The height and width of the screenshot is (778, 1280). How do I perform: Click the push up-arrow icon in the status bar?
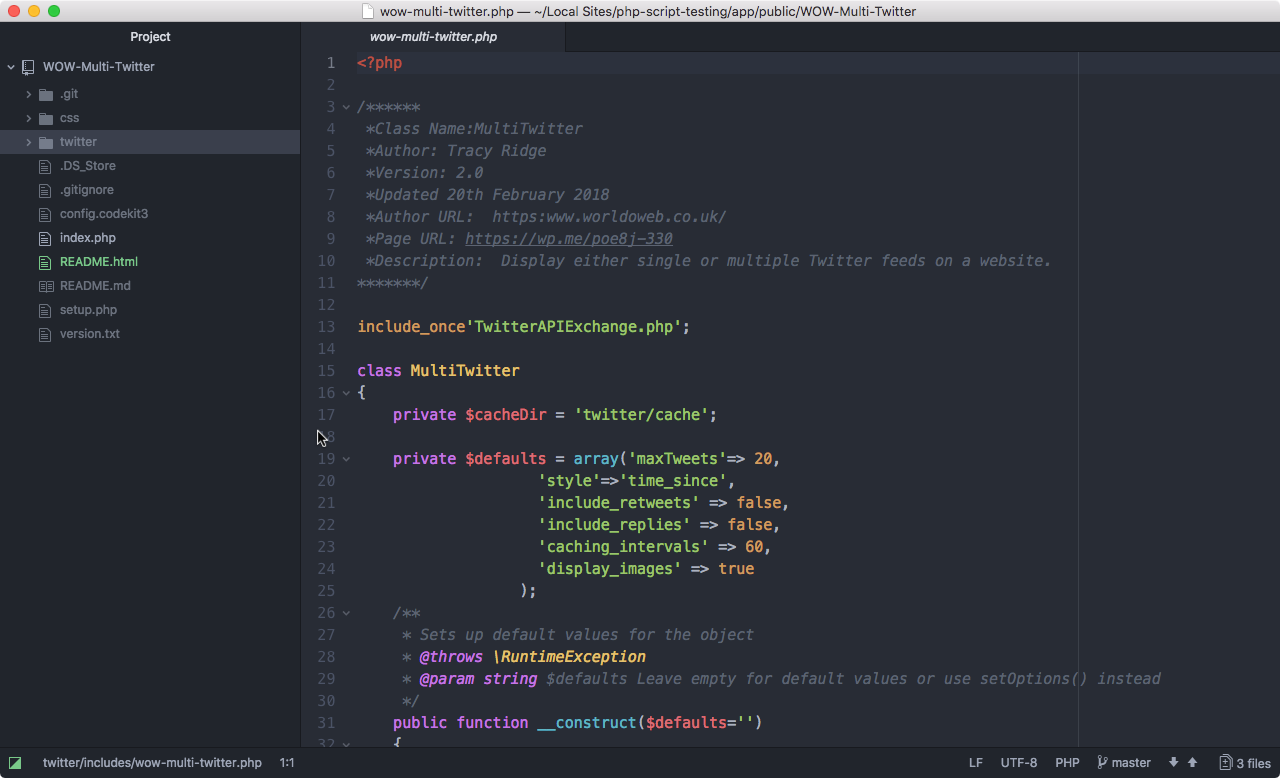(1193, 762)
